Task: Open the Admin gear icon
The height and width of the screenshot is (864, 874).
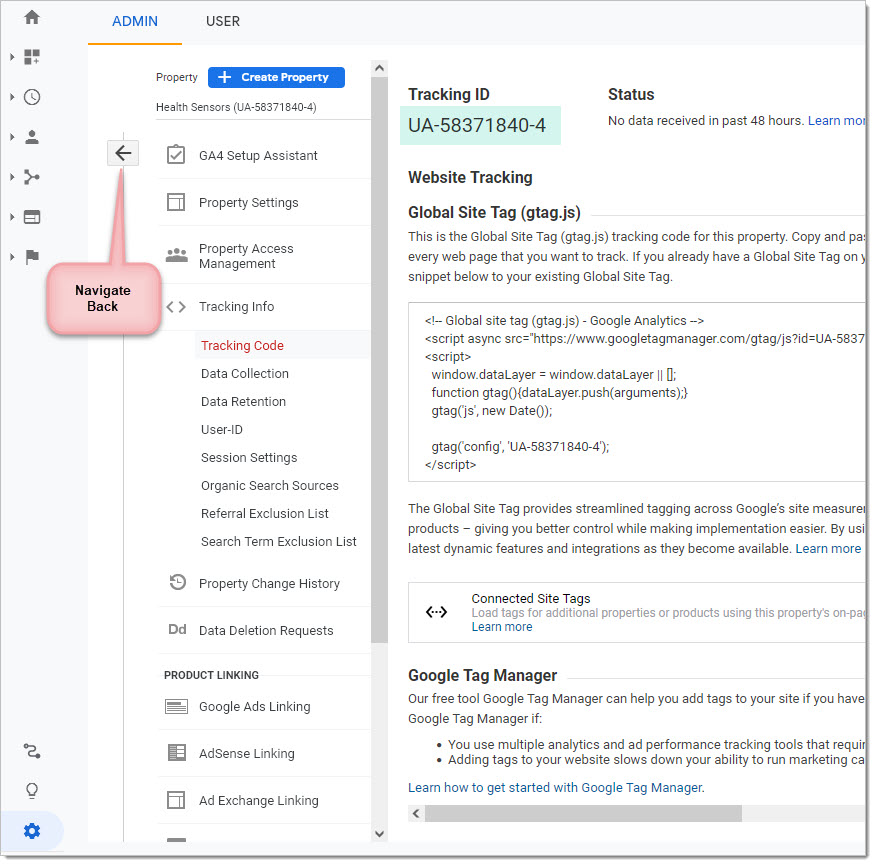Action: pos(32,832)
